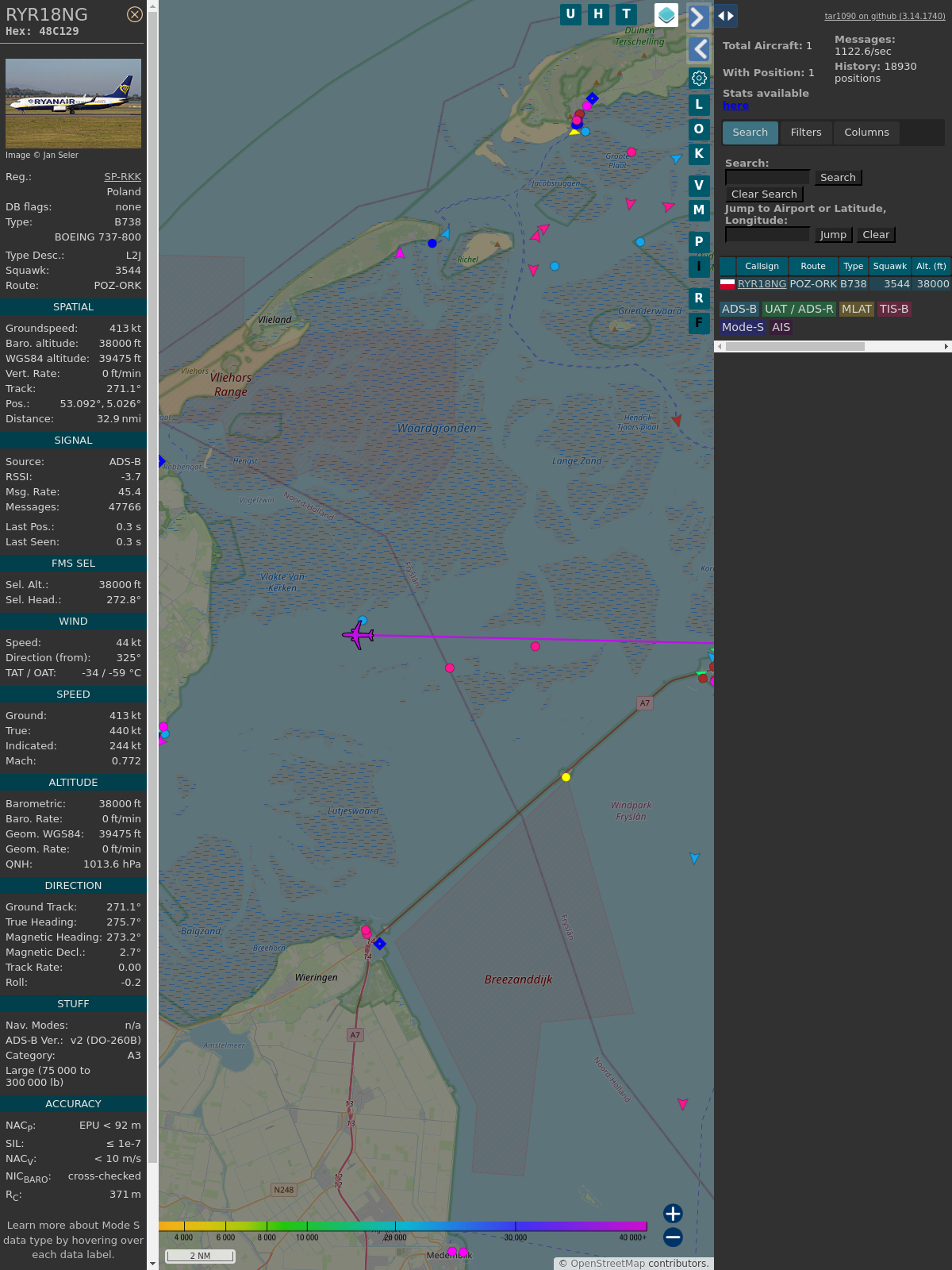Open the SP-RKK registration link
Viewport: 952px width, 1270px height.
(x=122, y=177)
